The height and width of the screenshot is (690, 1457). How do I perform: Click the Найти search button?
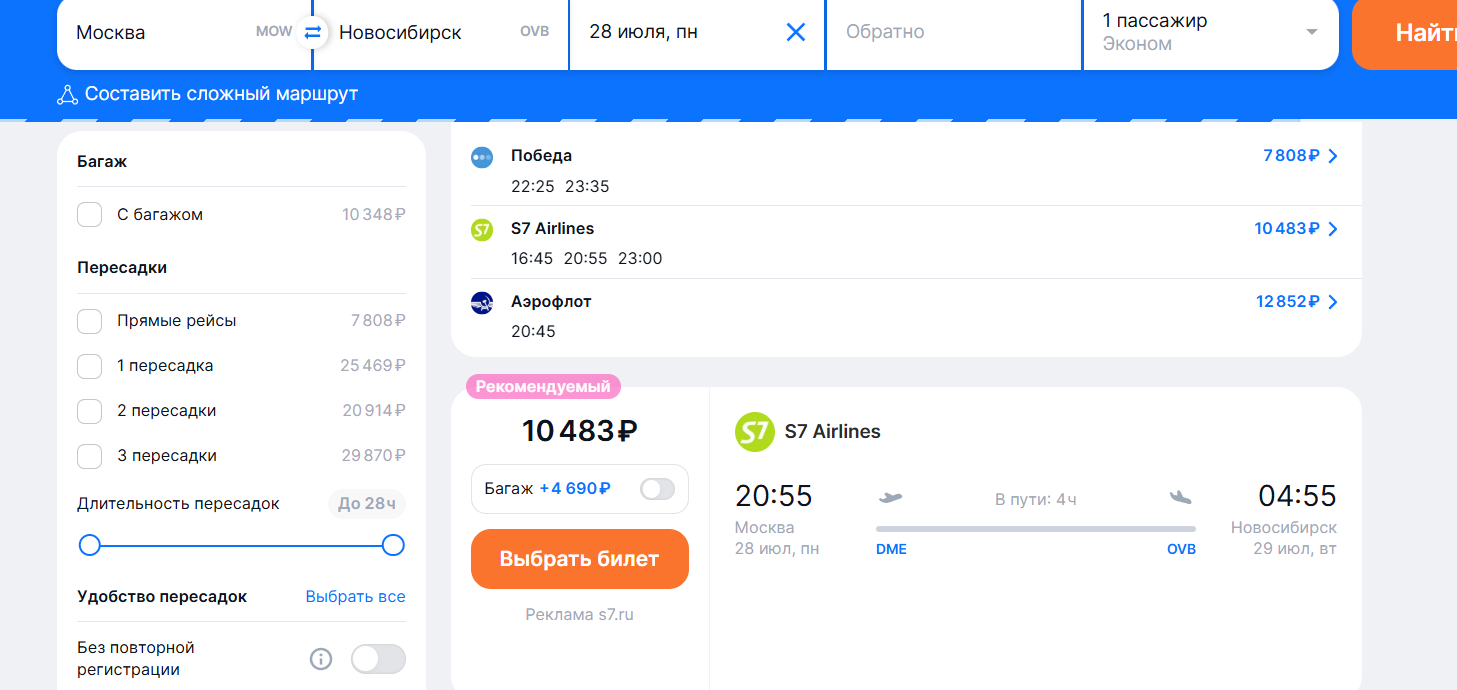(1404, 33)
